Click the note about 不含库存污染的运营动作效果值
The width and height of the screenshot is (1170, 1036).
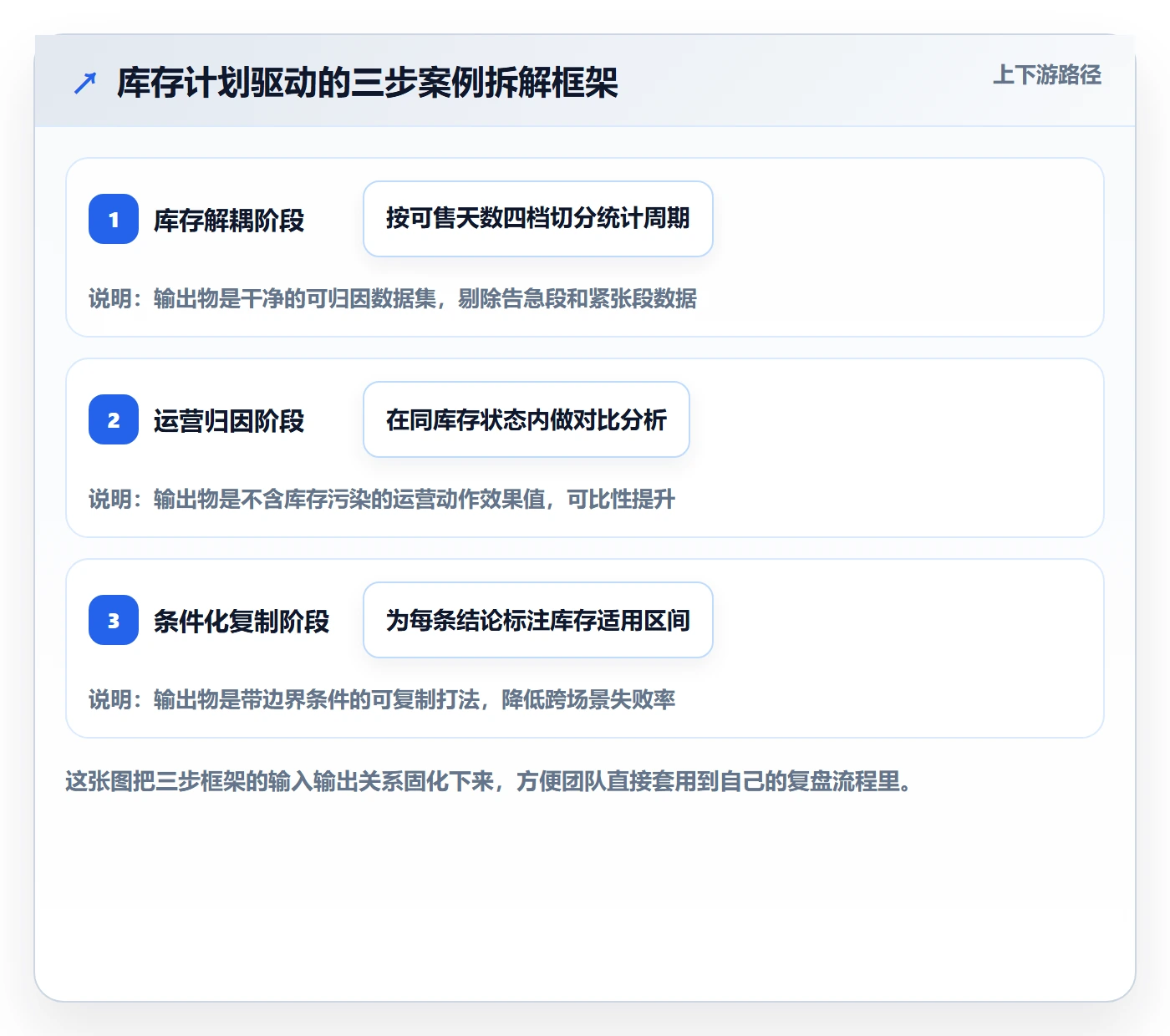382,499
